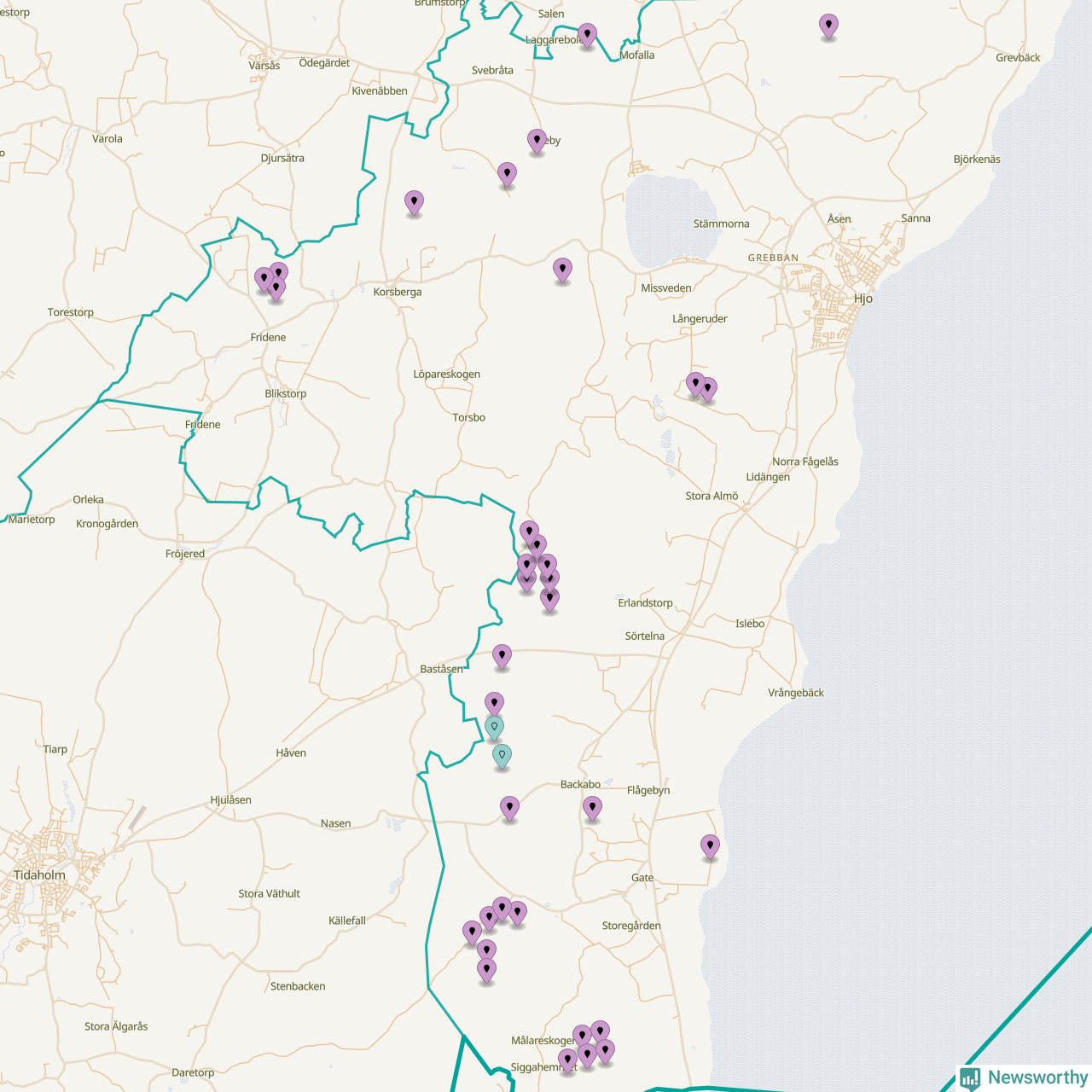The height and width of the screenshot is (1092, 1092).
Task: Open the purple marker just above the teal markers
Action: (x=494, y=703)
